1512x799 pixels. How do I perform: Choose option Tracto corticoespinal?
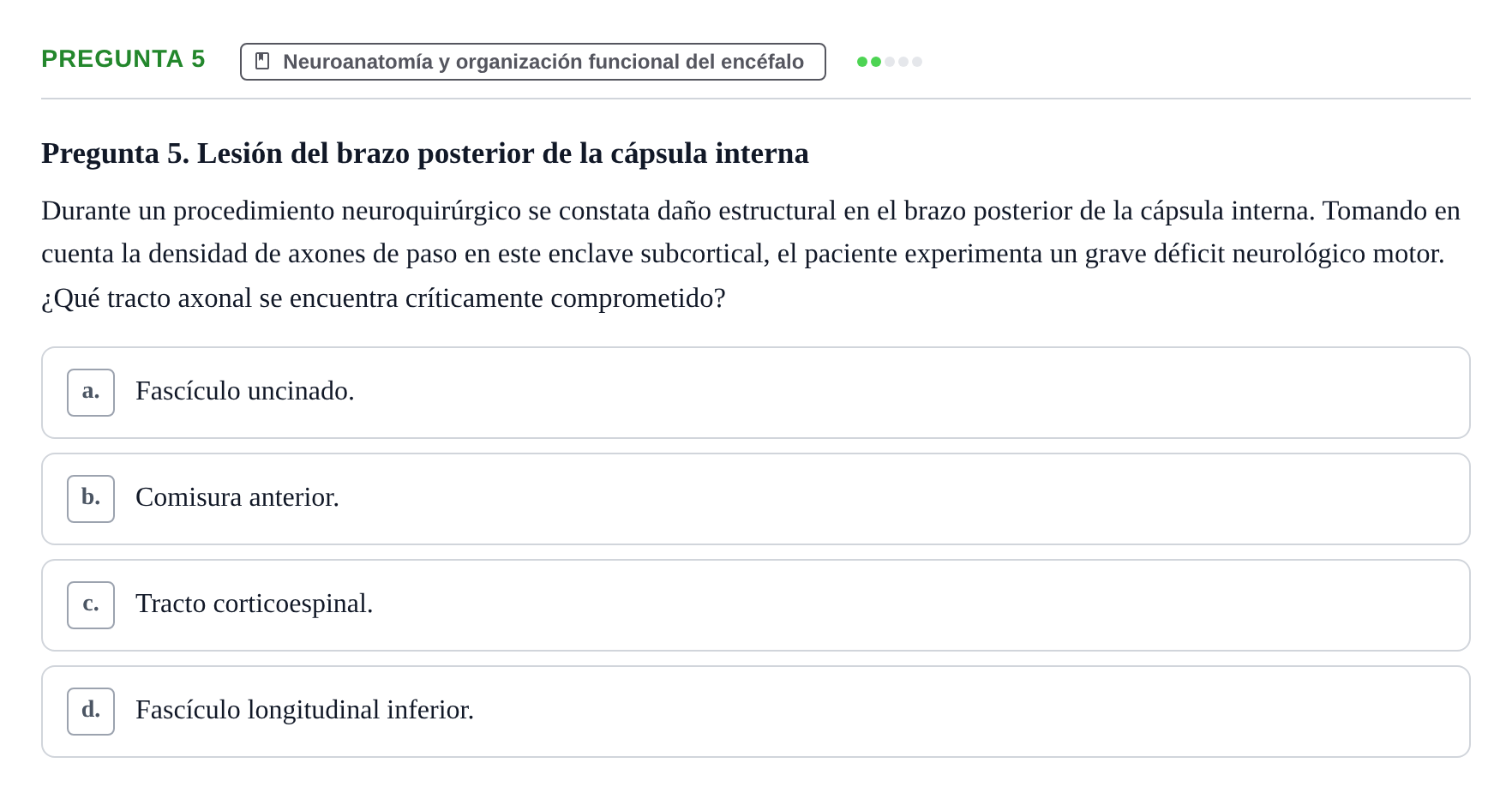point(255,604)
